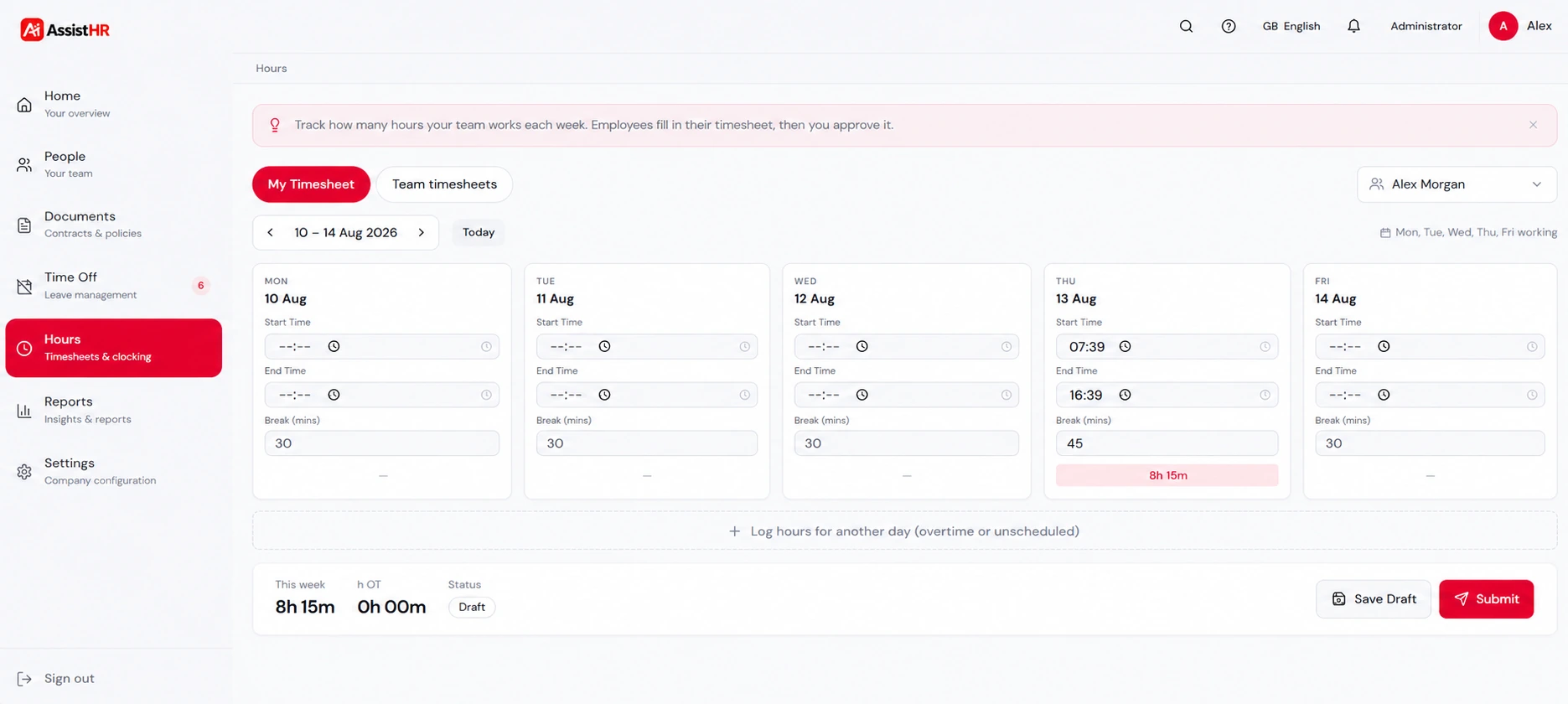This screenshot has width=1568, height=704.
Task: Sign out of AssistHR
Action: click(56, 679)
